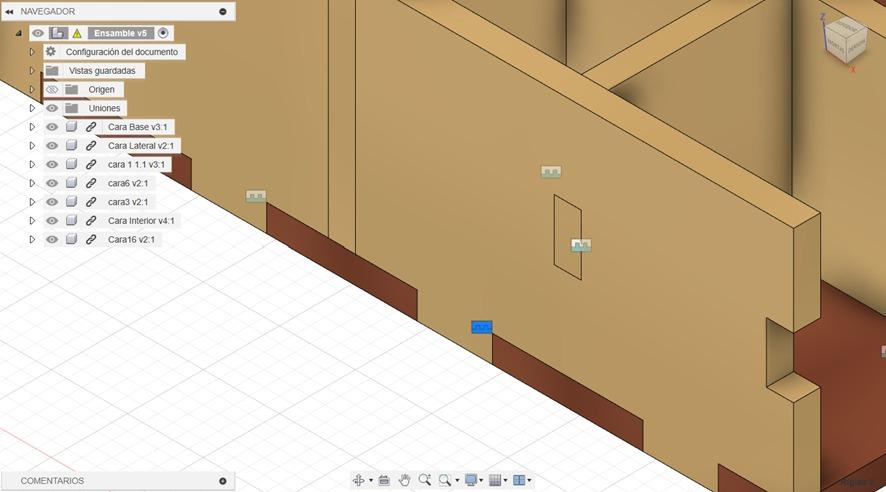This screenshot has width=886, height=492.
Task: Click the component cube icon of cara3 v2:1
Action: click(x=71, y=202)
